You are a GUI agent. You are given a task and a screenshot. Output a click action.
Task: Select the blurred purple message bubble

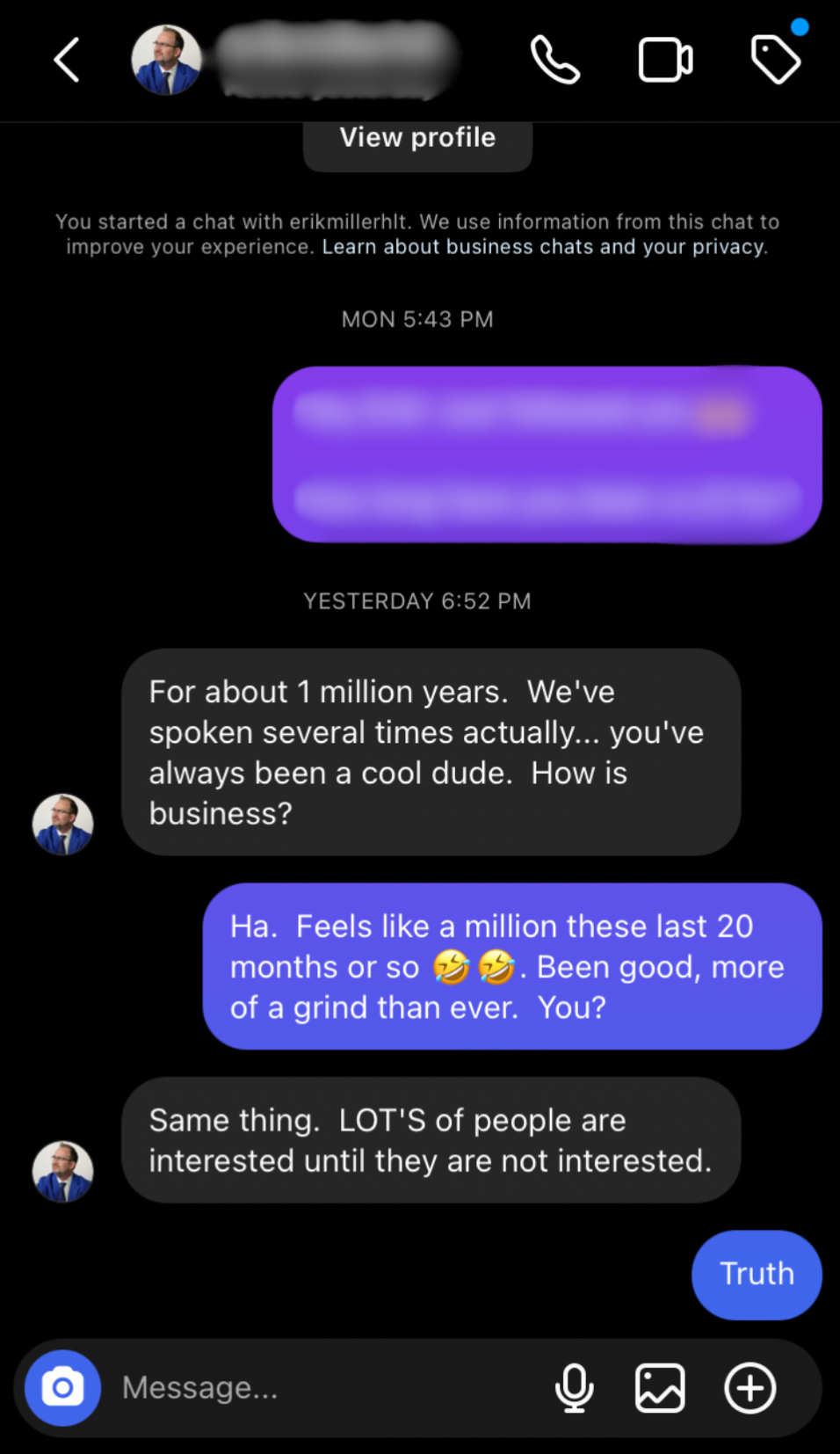(547, 454)
